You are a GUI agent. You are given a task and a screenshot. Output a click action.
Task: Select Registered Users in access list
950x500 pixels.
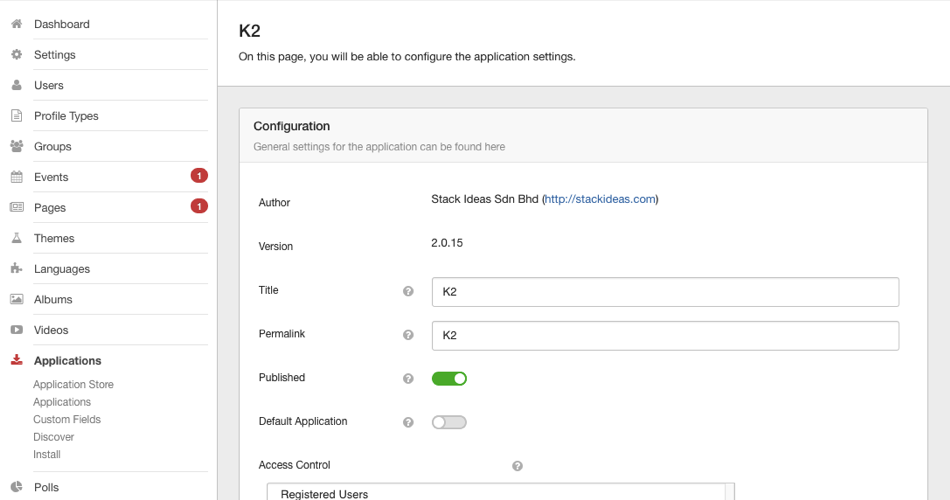(324, 493)
